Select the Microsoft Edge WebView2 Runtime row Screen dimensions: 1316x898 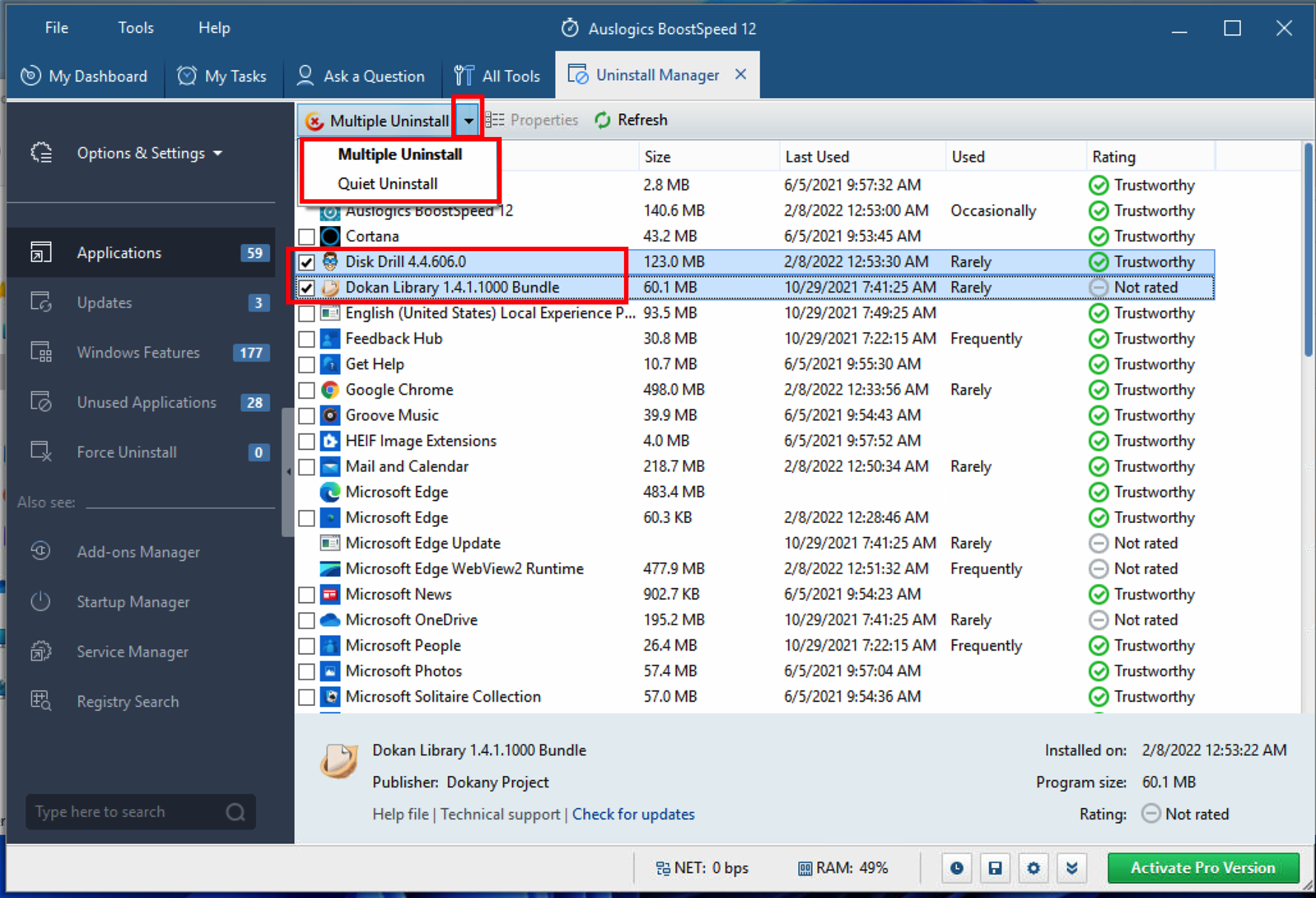(755, 569)
